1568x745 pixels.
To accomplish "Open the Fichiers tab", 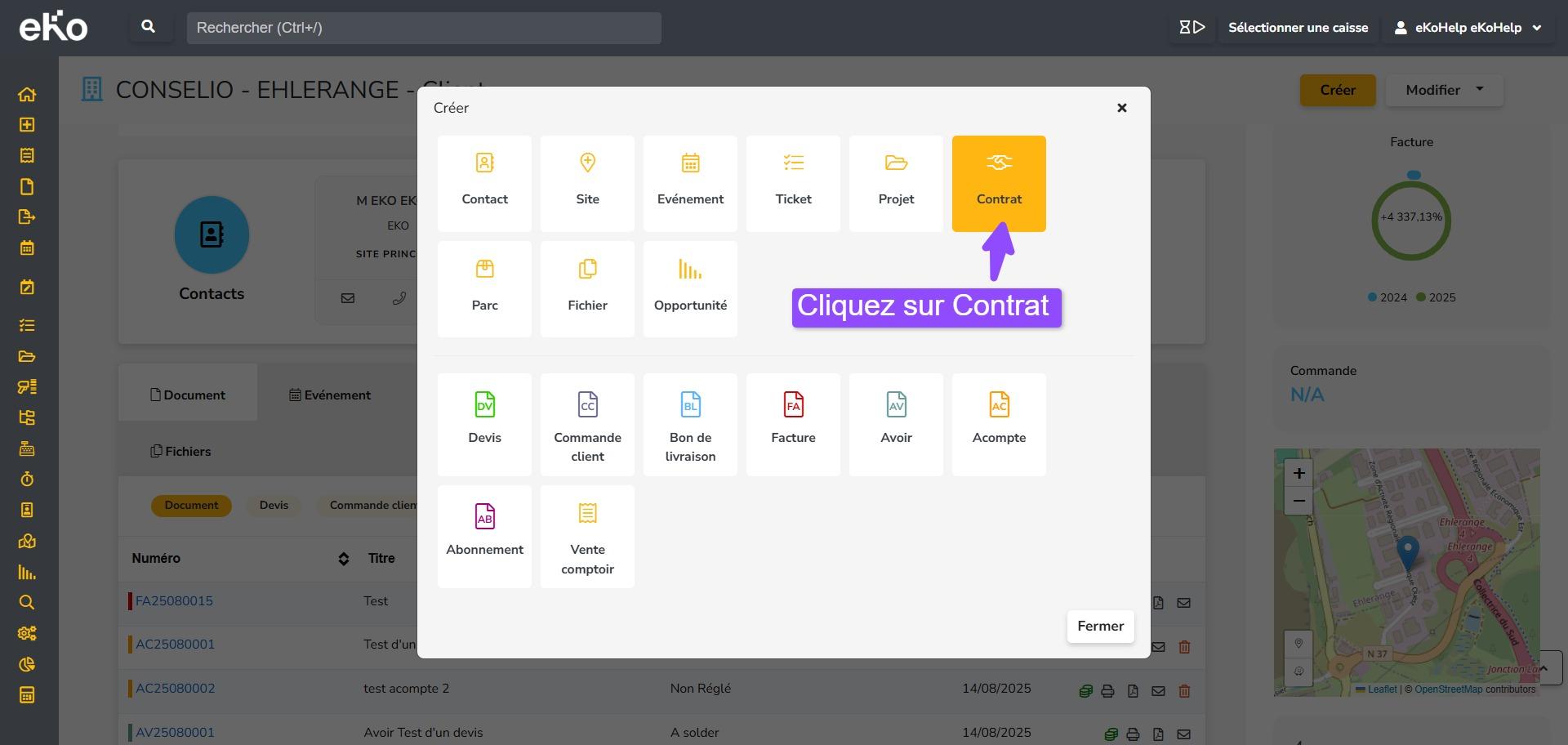I will (x=180, y=452).
